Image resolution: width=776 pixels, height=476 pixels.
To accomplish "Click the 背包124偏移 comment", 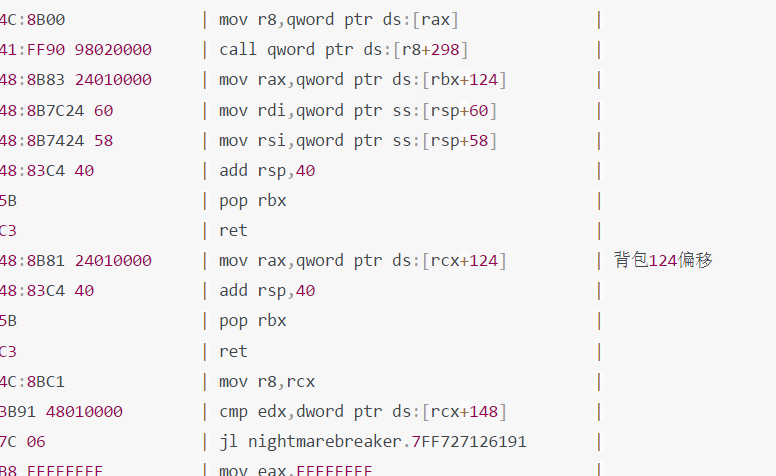I will pos(663,261).
